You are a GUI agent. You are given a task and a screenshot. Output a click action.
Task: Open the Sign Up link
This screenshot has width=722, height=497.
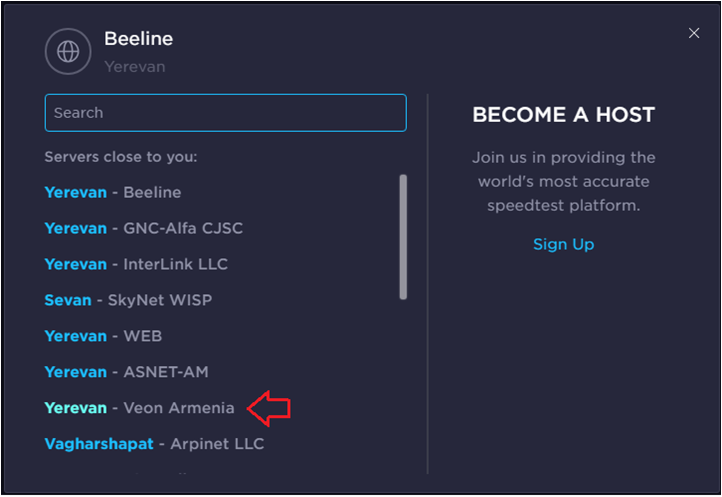[x=563, y=244]
